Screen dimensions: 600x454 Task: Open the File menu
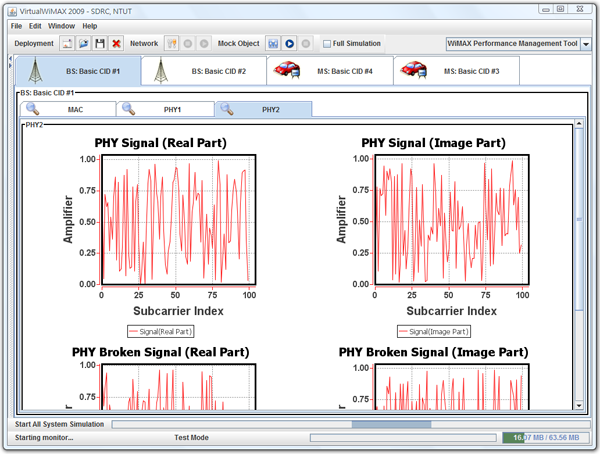[16, 26]
